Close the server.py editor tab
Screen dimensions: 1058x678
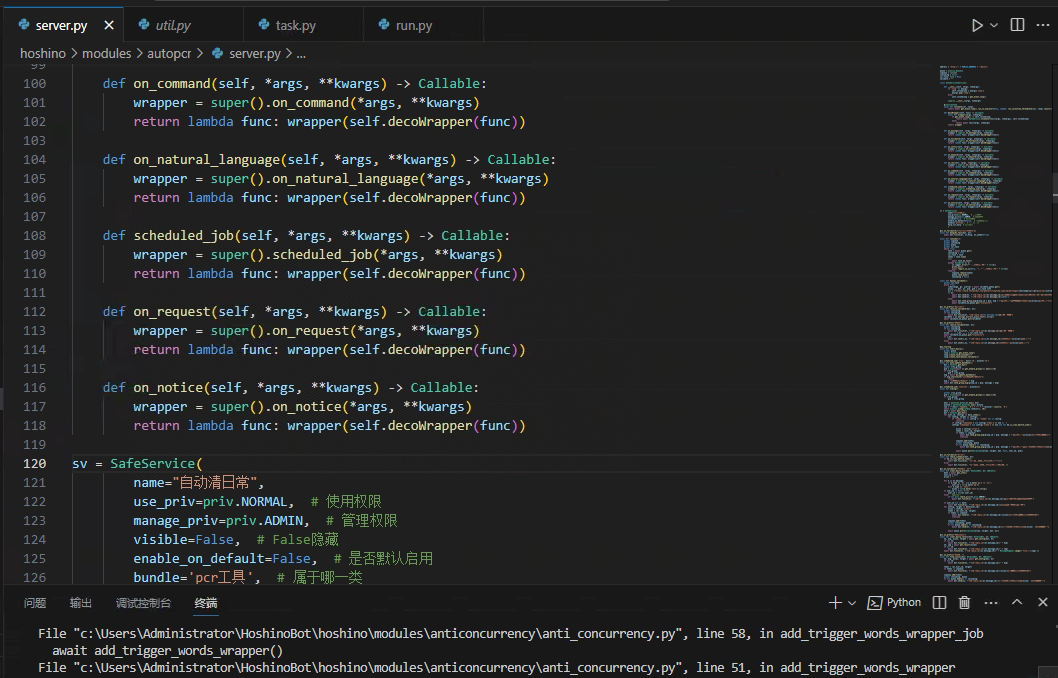tap(109, 24)
